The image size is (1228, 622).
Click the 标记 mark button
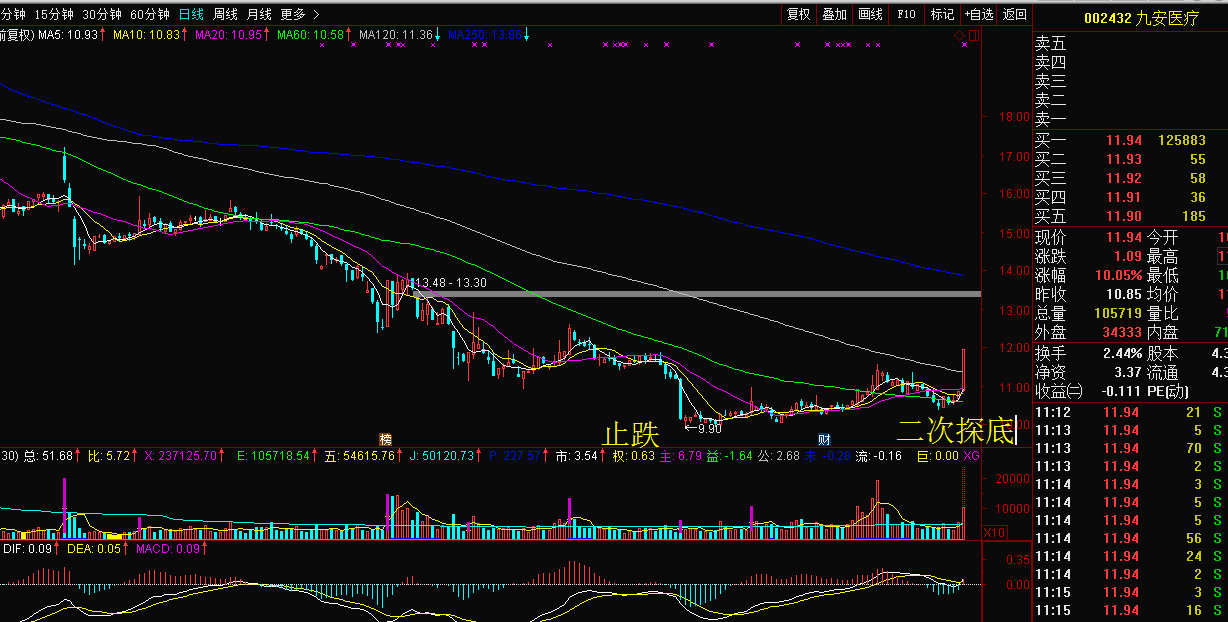point(942,14)
